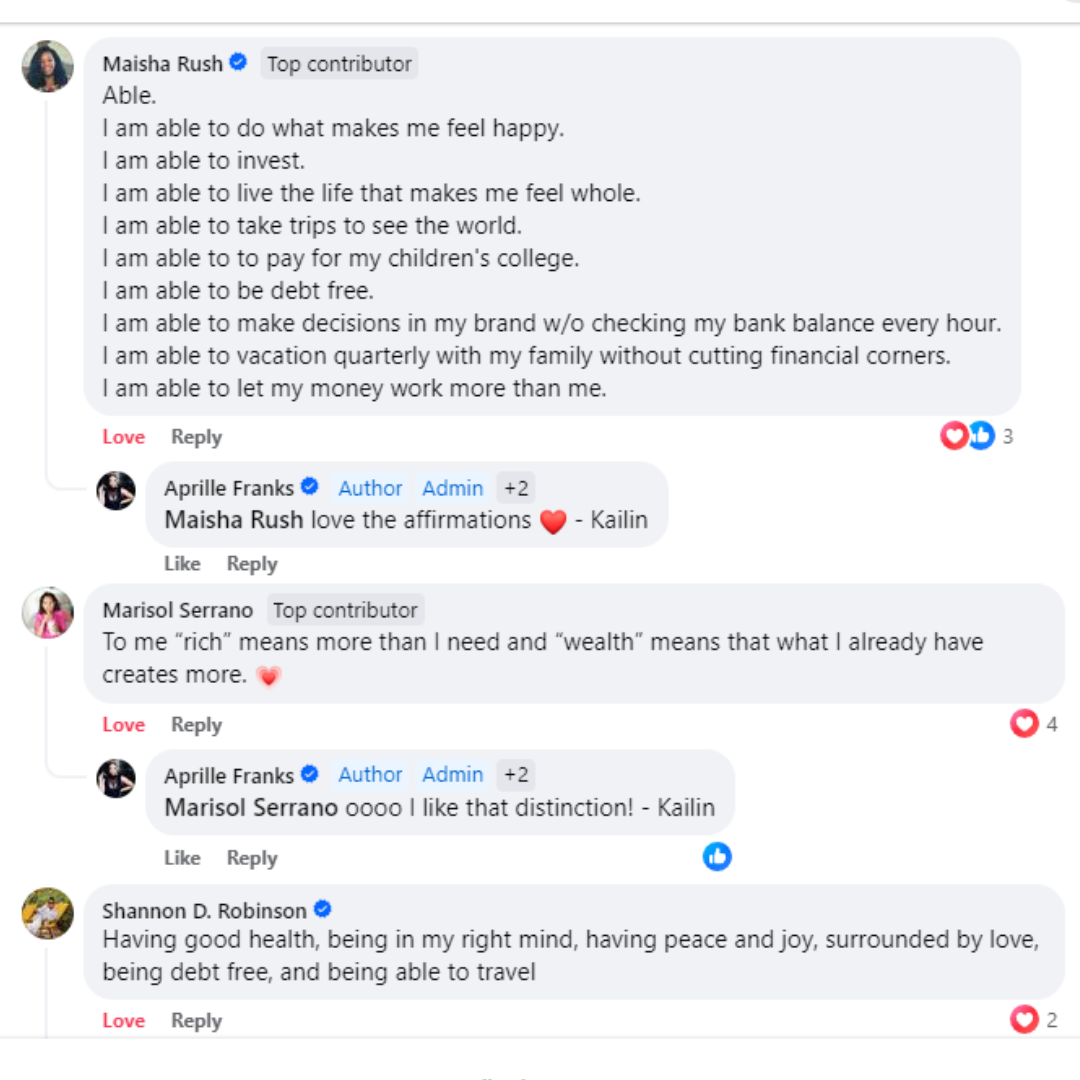Toggle Love on Marisol Serrano's comment
This screenshot has height=1080, width=1080.
123,725
